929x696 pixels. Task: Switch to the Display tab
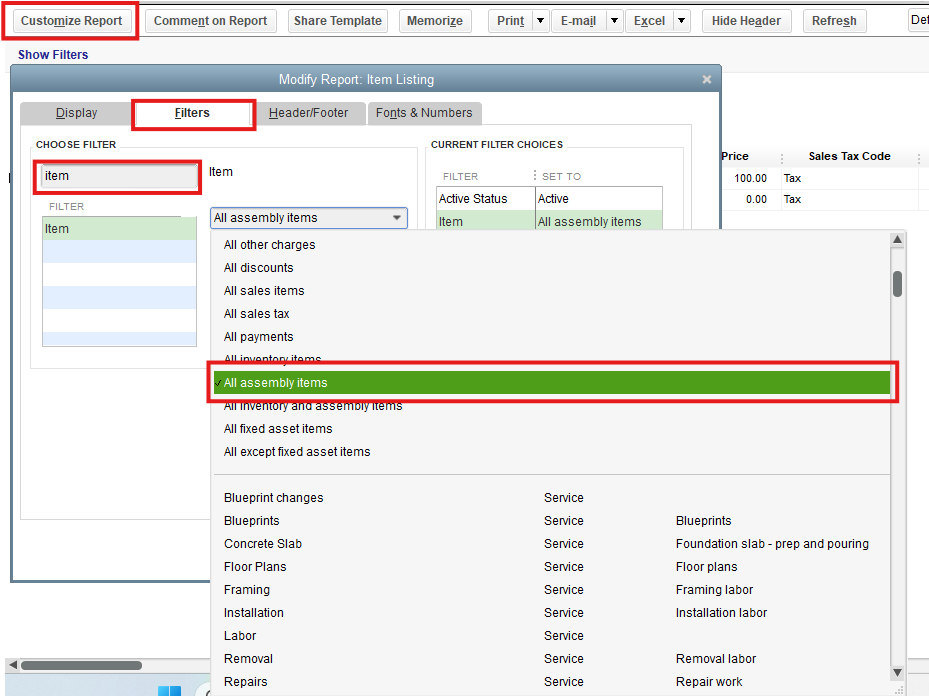click(x=76, y=113)
